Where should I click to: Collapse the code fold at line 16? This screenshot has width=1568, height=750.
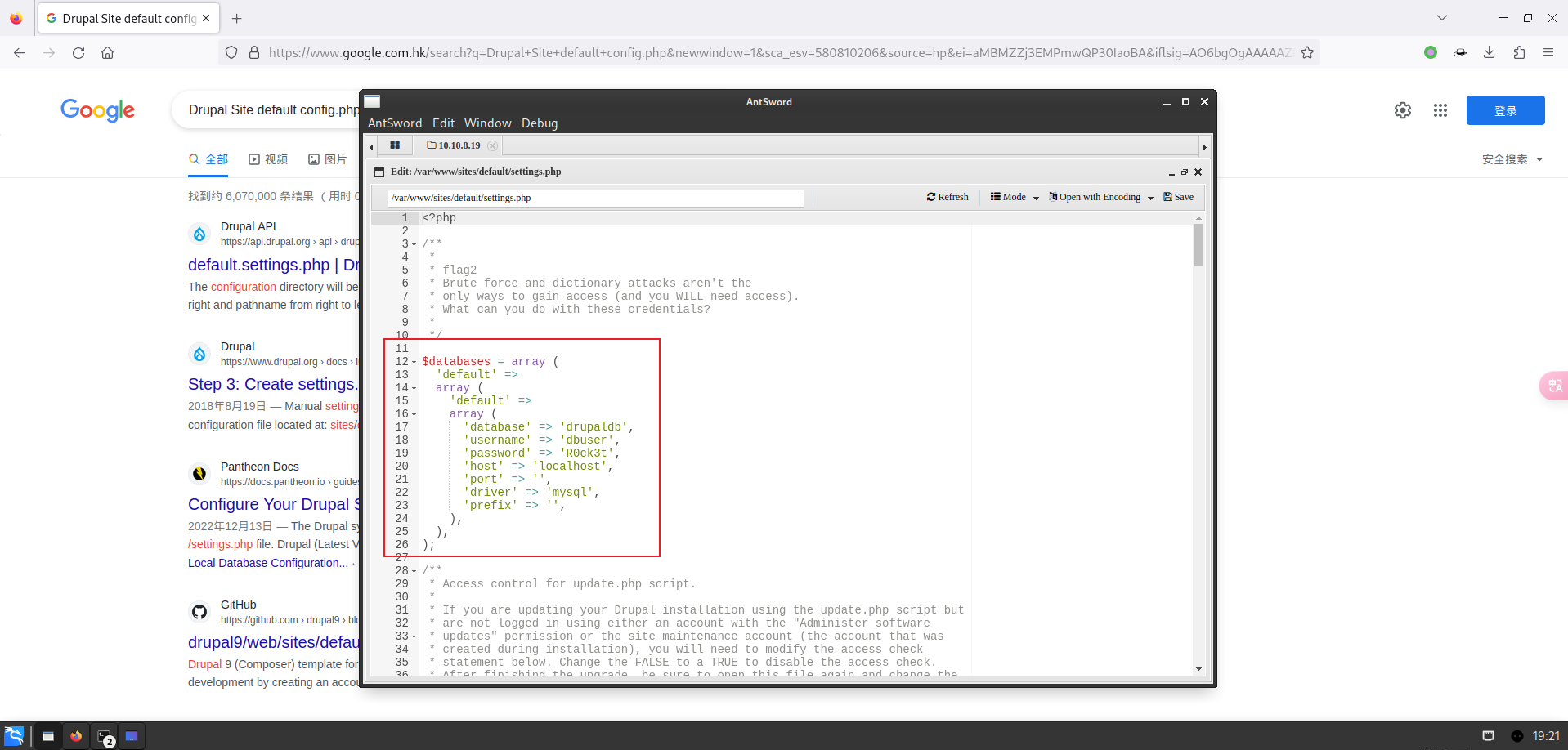(x=414, y=414)
